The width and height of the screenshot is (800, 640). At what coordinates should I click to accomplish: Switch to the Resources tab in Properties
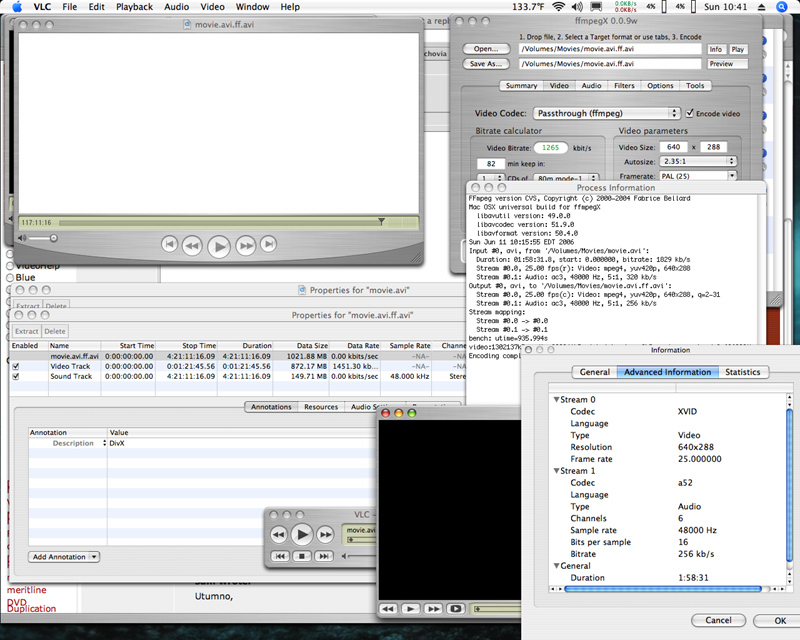321,407
